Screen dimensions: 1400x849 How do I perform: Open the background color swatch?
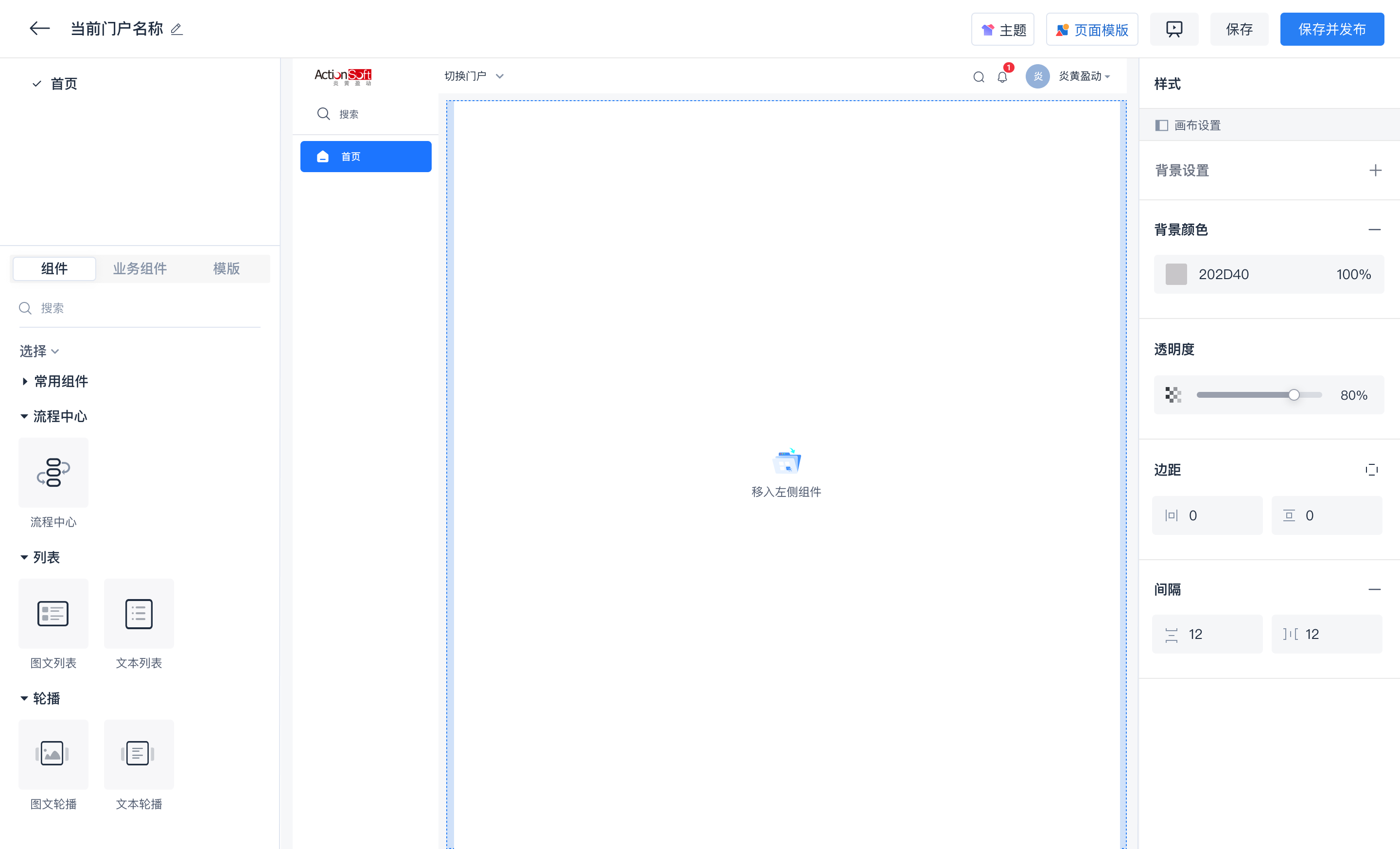point(1176,274)
